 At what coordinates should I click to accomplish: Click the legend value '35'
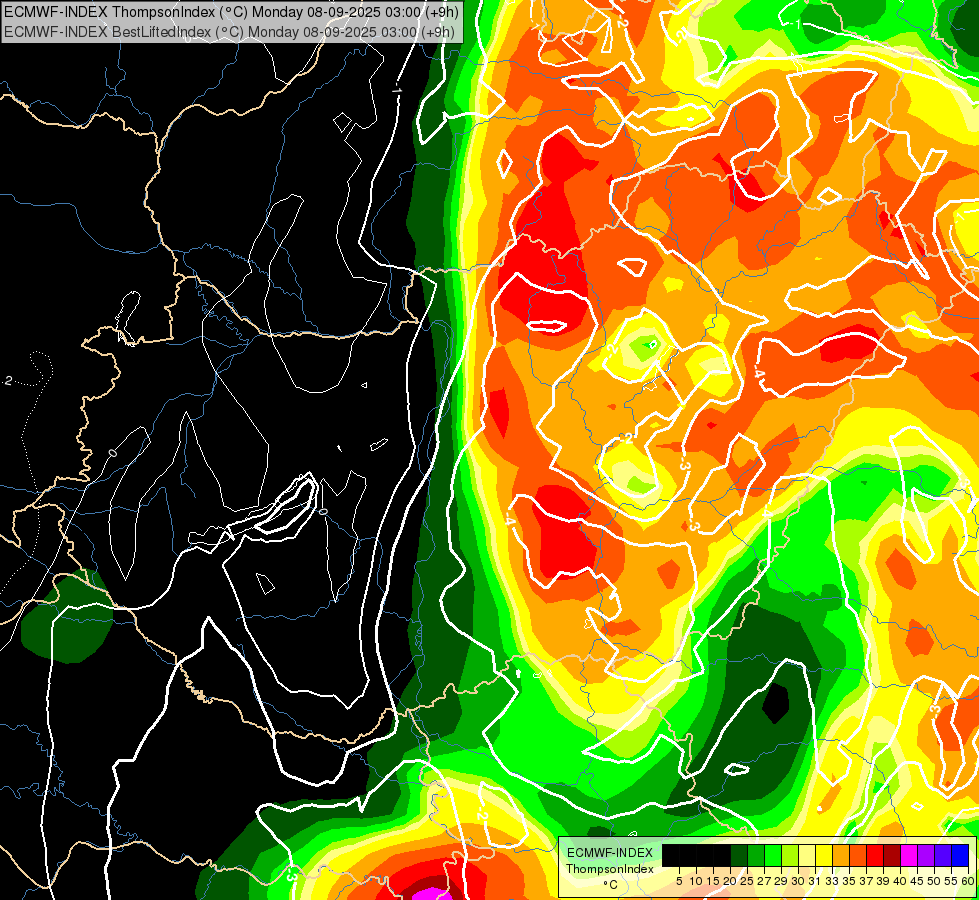click(849, 881)
